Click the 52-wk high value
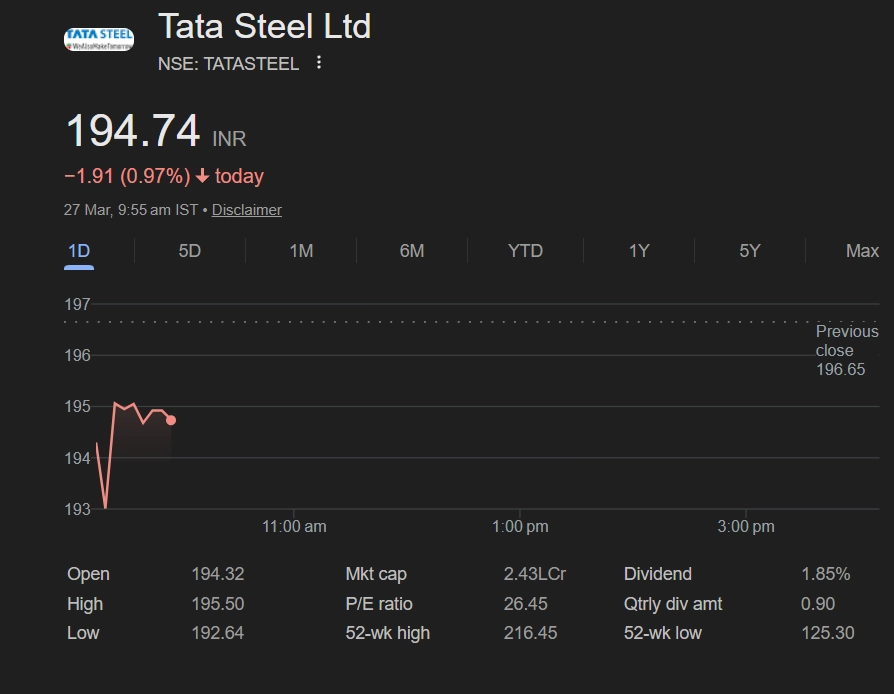 click(x=531, y=633)
